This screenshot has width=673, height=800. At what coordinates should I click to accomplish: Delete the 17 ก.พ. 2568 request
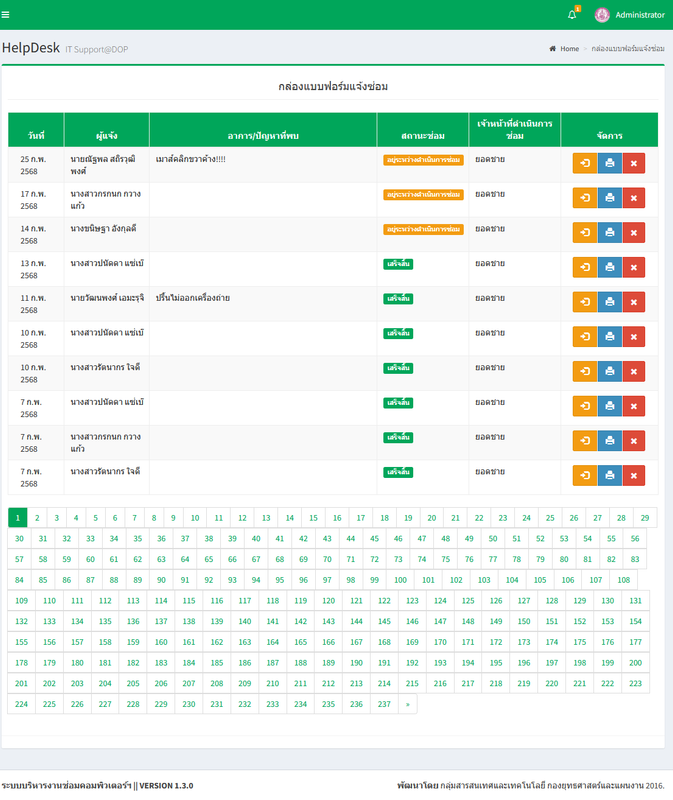(634, 198)
